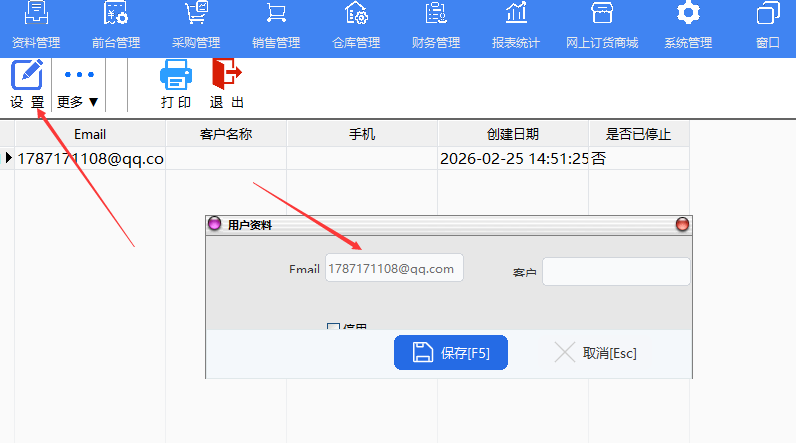Open the 窗口 window menu
This screenshot has width=796, height=443.
tap(768, 27)
